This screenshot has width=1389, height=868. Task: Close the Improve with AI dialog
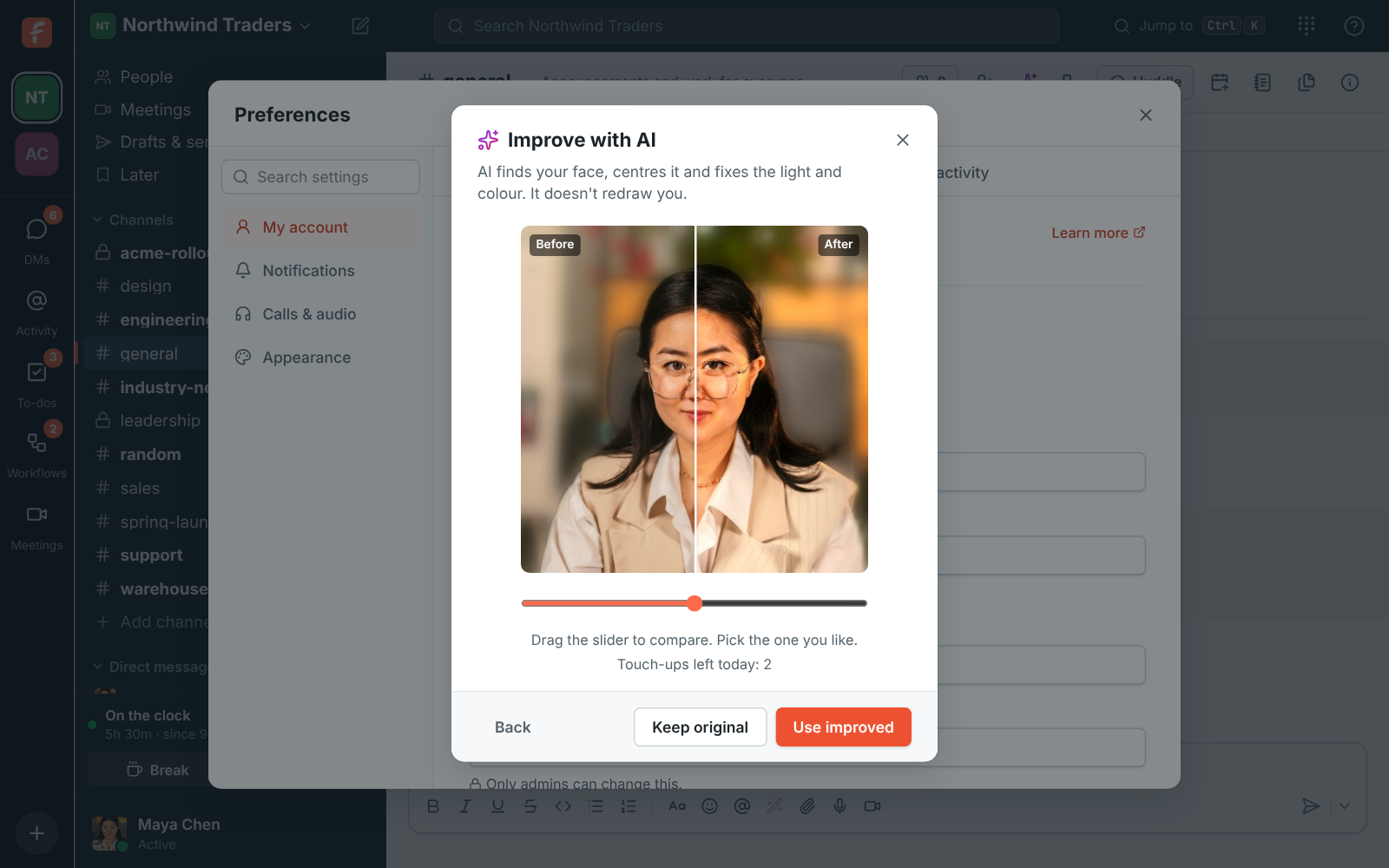coord(903,140)
